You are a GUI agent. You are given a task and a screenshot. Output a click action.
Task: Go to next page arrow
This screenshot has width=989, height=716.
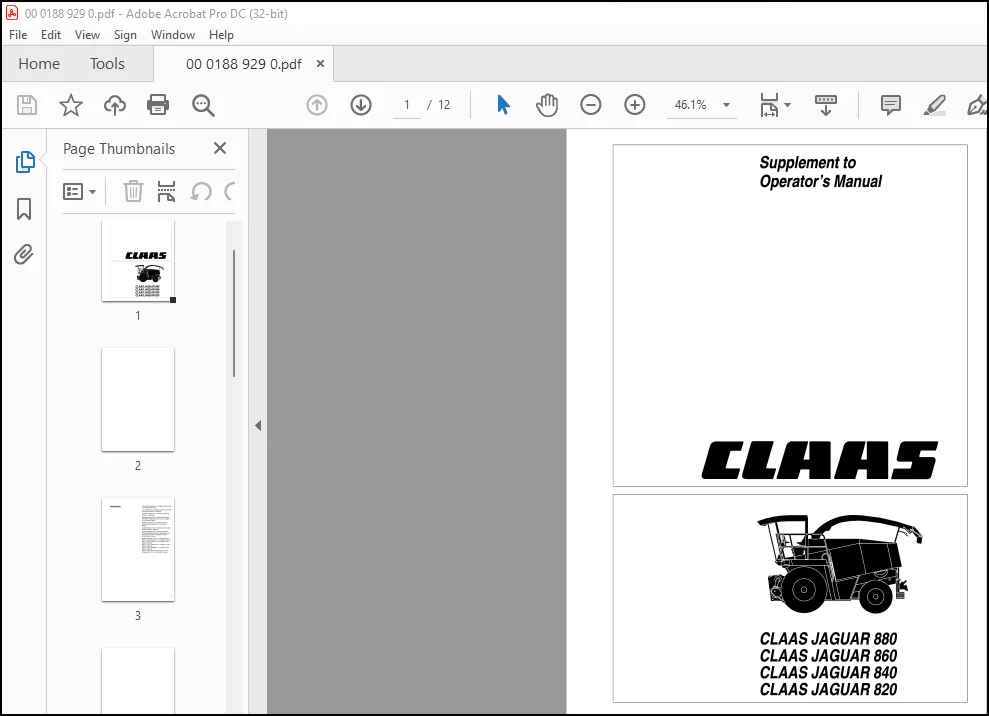(361, 105)
